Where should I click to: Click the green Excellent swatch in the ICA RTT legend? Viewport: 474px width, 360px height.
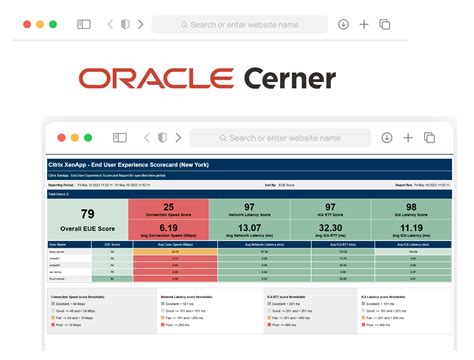pyautogui.click(x=269, y=304)
